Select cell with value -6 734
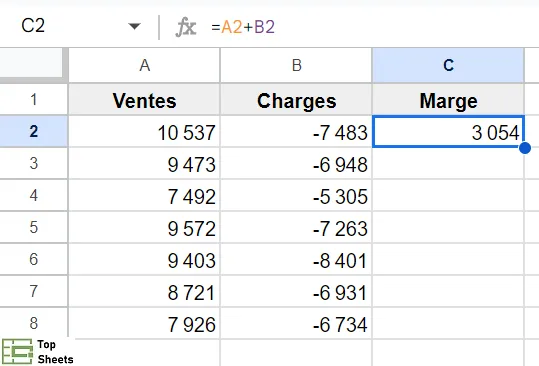Screen dimensions: 539x366 tap(296, 323)
